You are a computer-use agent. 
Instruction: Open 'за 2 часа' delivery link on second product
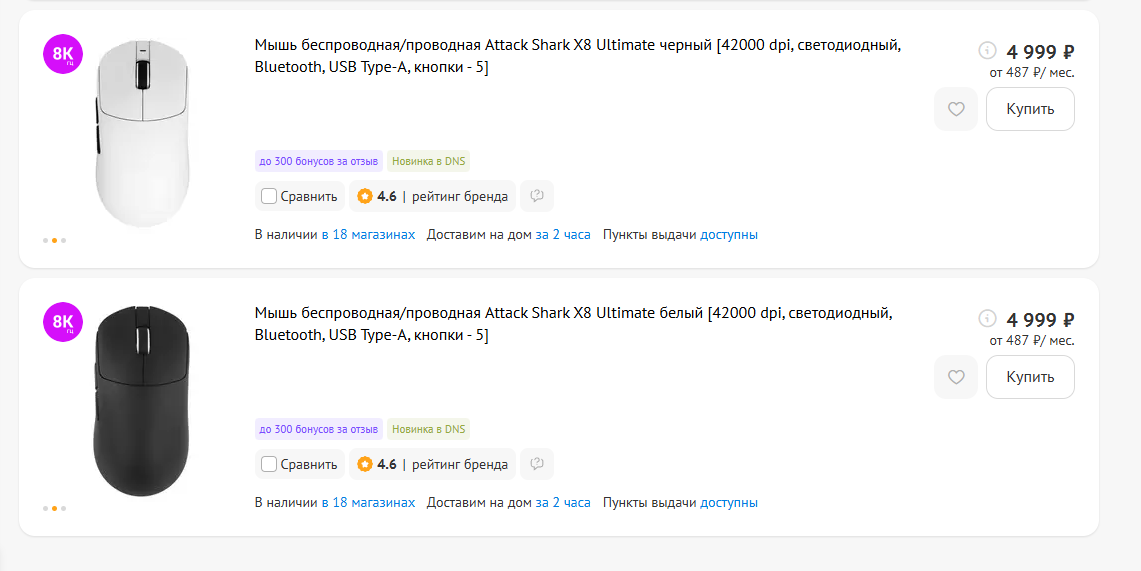click(x=562, y=503)
